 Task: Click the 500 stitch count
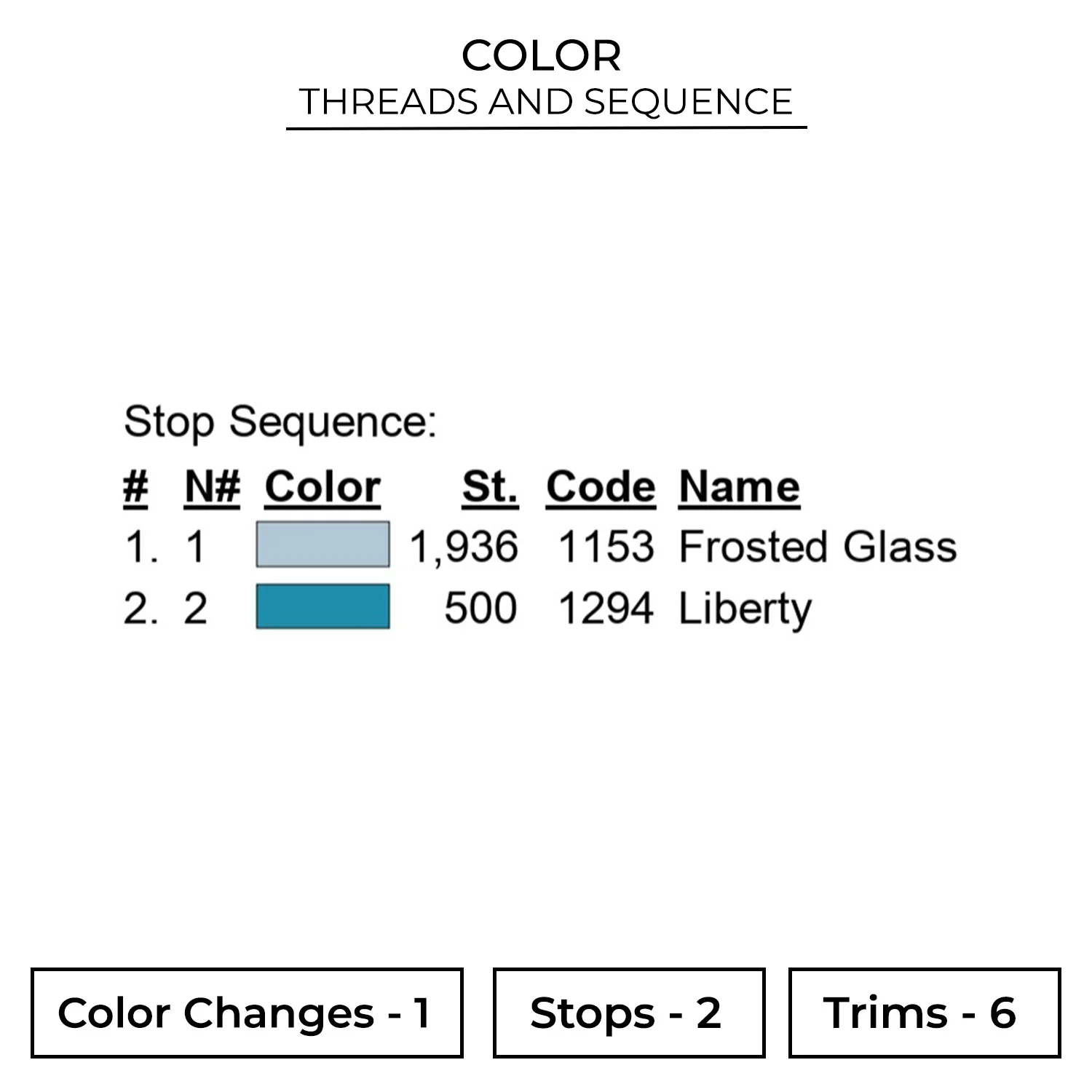coord(480,609)
